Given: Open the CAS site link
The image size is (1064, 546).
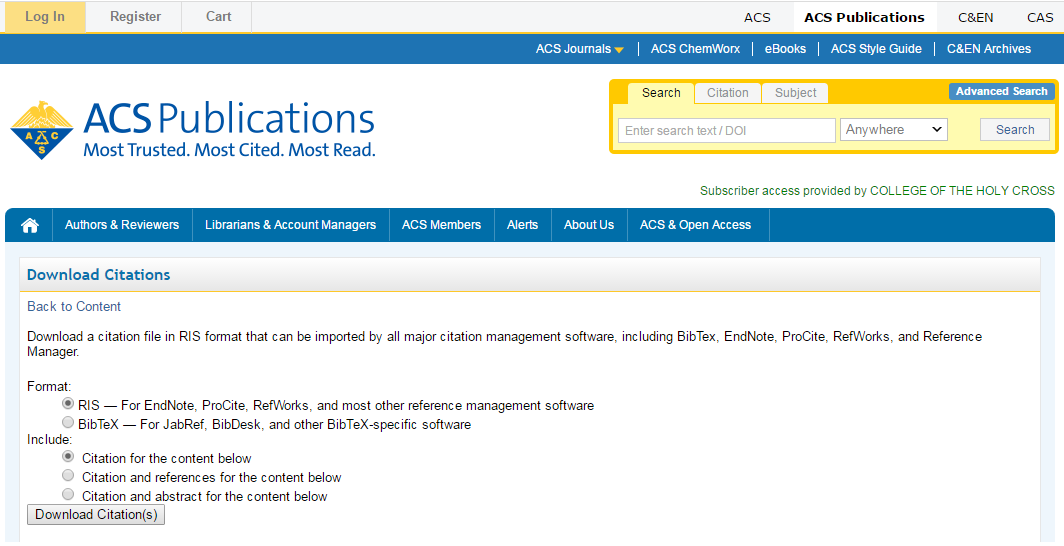Looking at the screenshot, I should point(1040,18).
